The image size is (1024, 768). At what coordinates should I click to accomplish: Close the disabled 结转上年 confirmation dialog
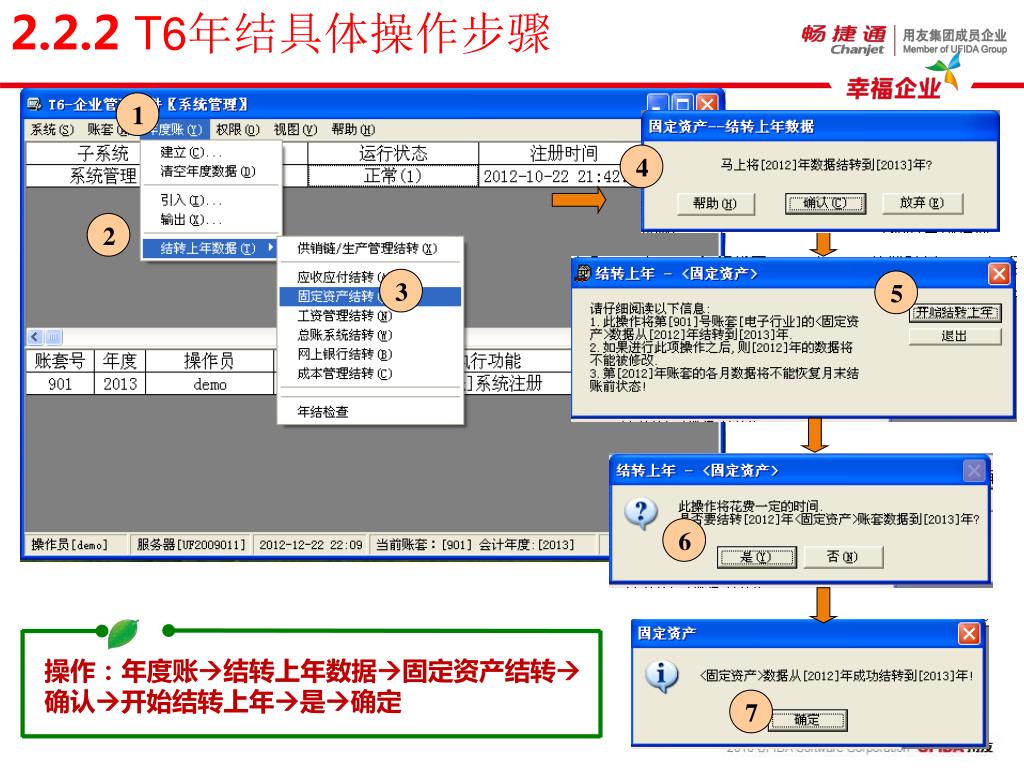click(974, 471)
